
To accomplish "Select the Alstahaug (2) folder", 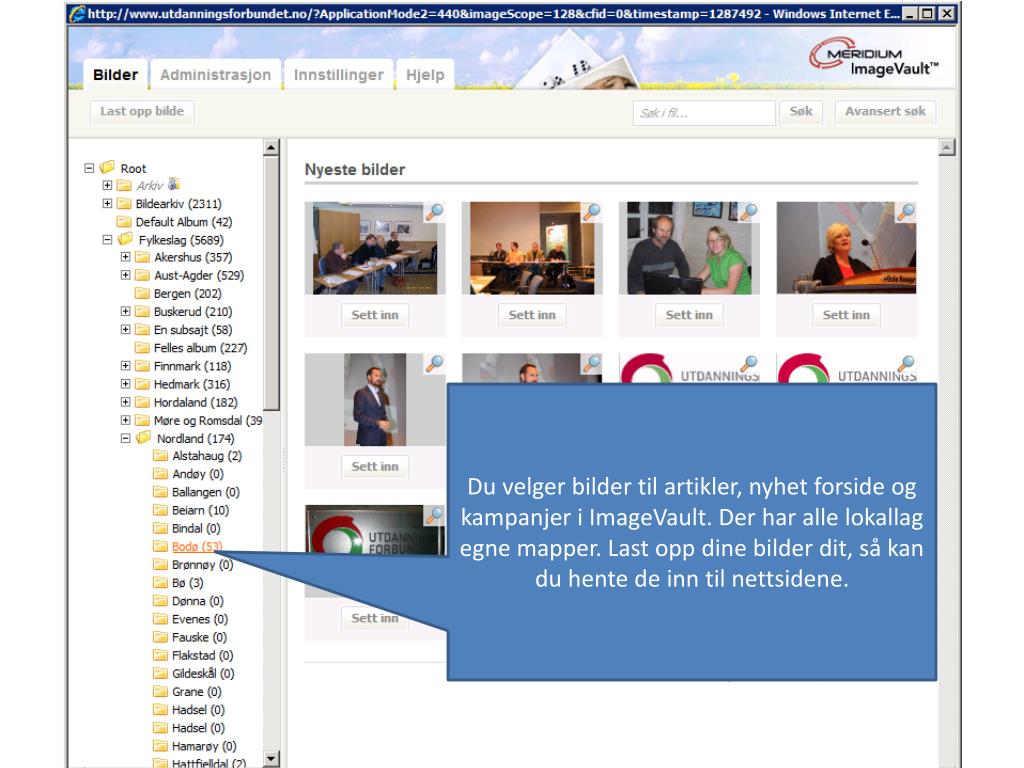I will pyautogui.click(x=206, y=456).
